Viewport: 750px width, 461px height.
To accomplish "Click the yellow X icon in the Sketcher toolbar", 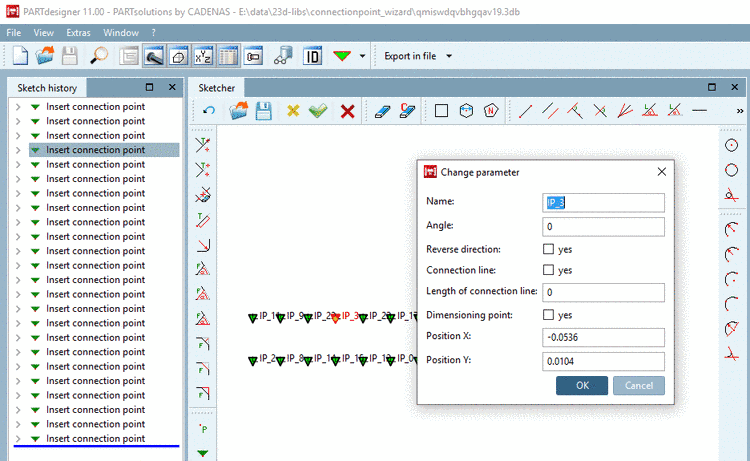I will coord(293,111).
